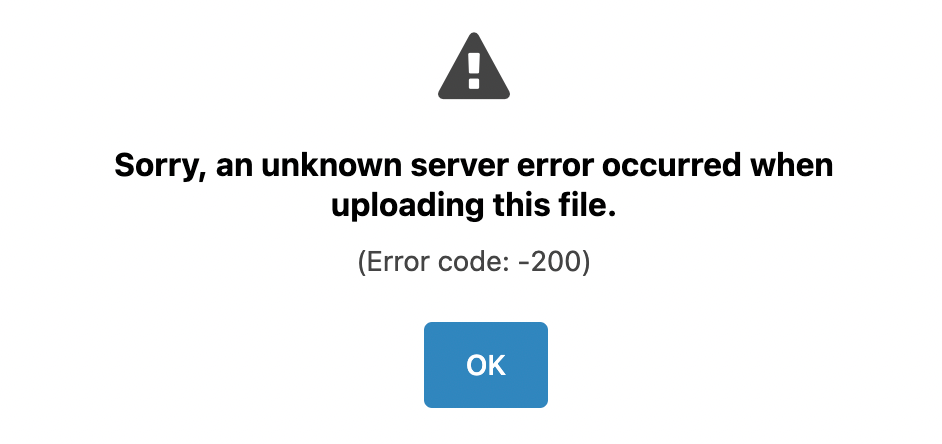The image size is (942, 444).
Task: Click the Error code -200 text
Action: click(x=474, y=262)
